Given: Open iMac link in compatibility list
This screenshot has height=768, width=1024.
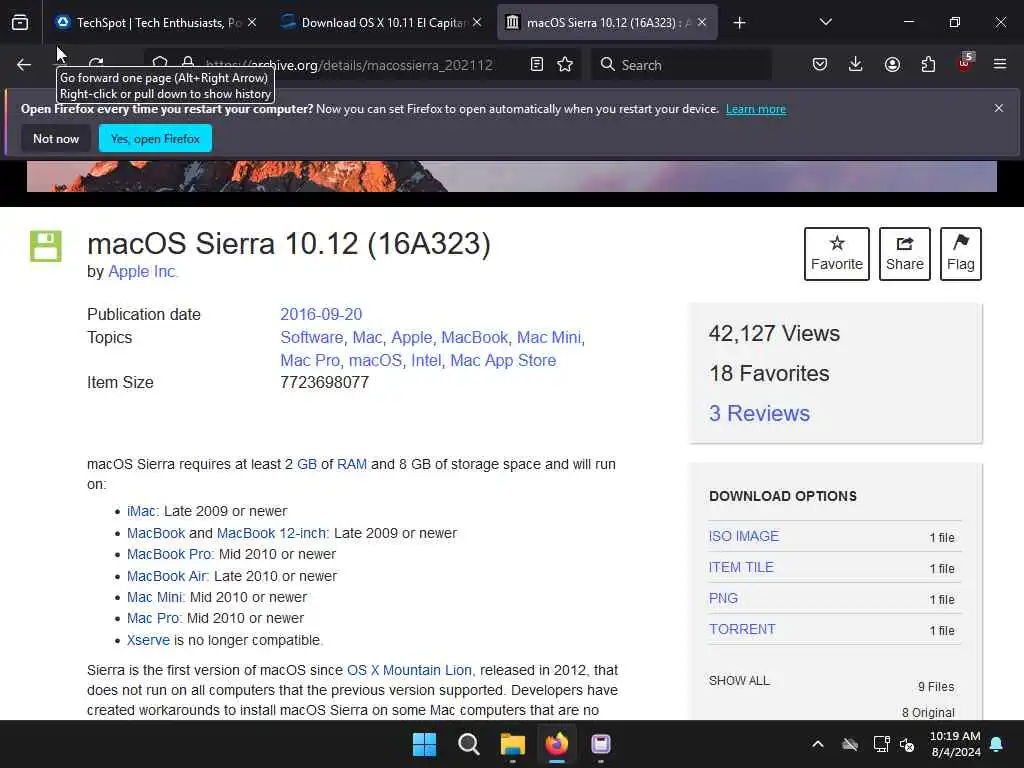Looking at the screenshot, I should (143, 511).
